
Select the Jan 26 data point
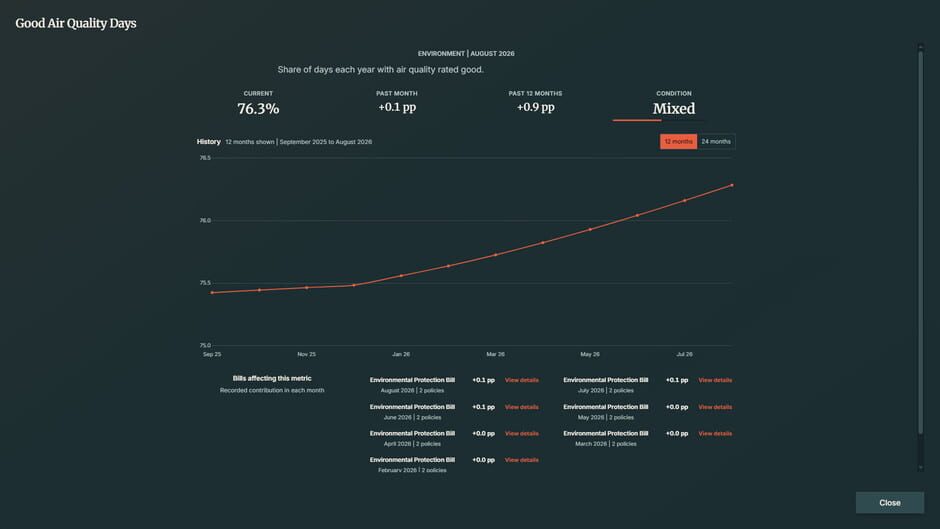(x=401, y=276)
